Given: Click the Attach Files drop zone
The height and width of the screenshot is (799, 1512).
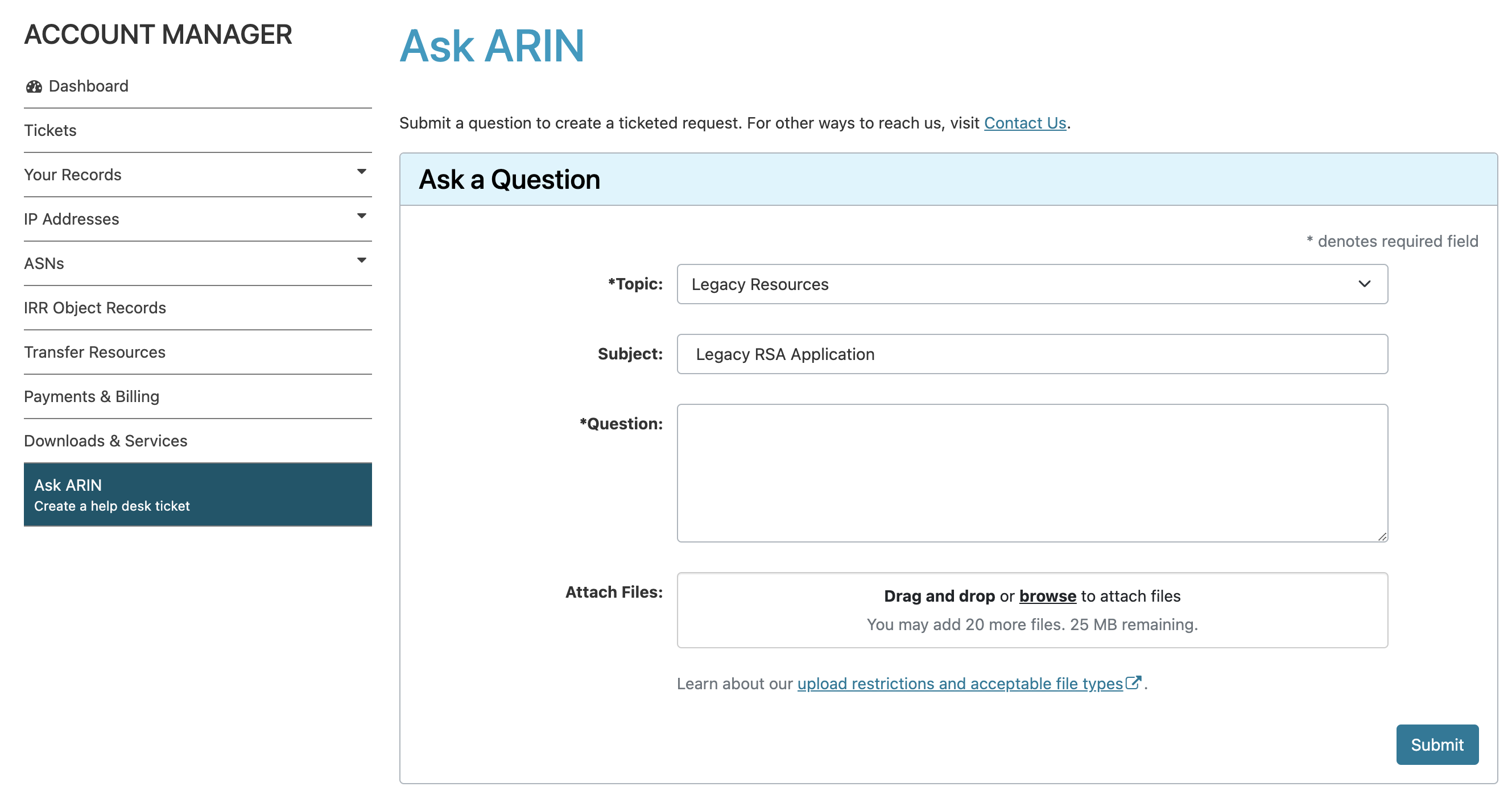Looking at the screenshot, I should pos(1032,610).
